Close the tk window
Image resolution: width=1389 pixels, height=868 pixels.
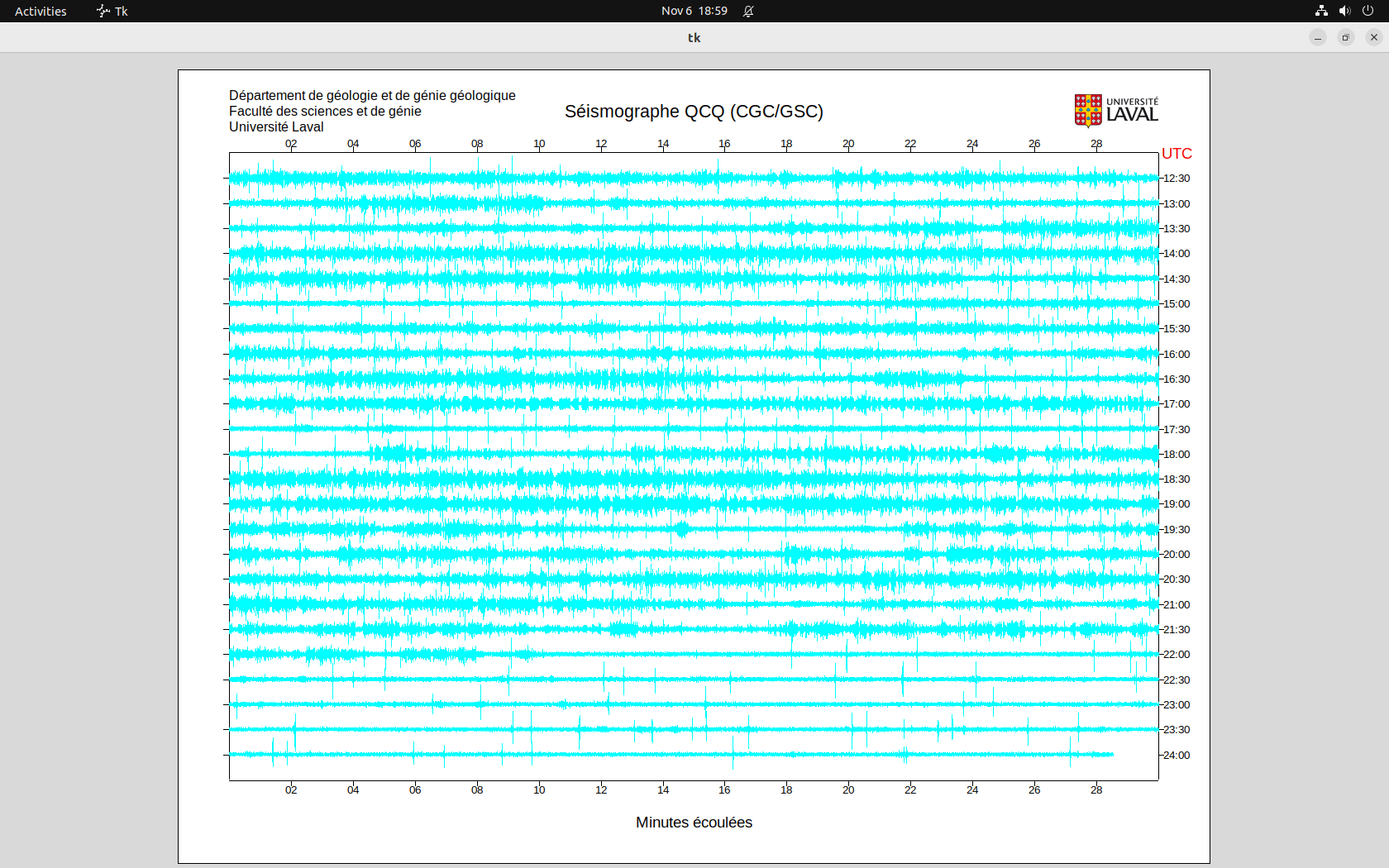[1374, 37]
